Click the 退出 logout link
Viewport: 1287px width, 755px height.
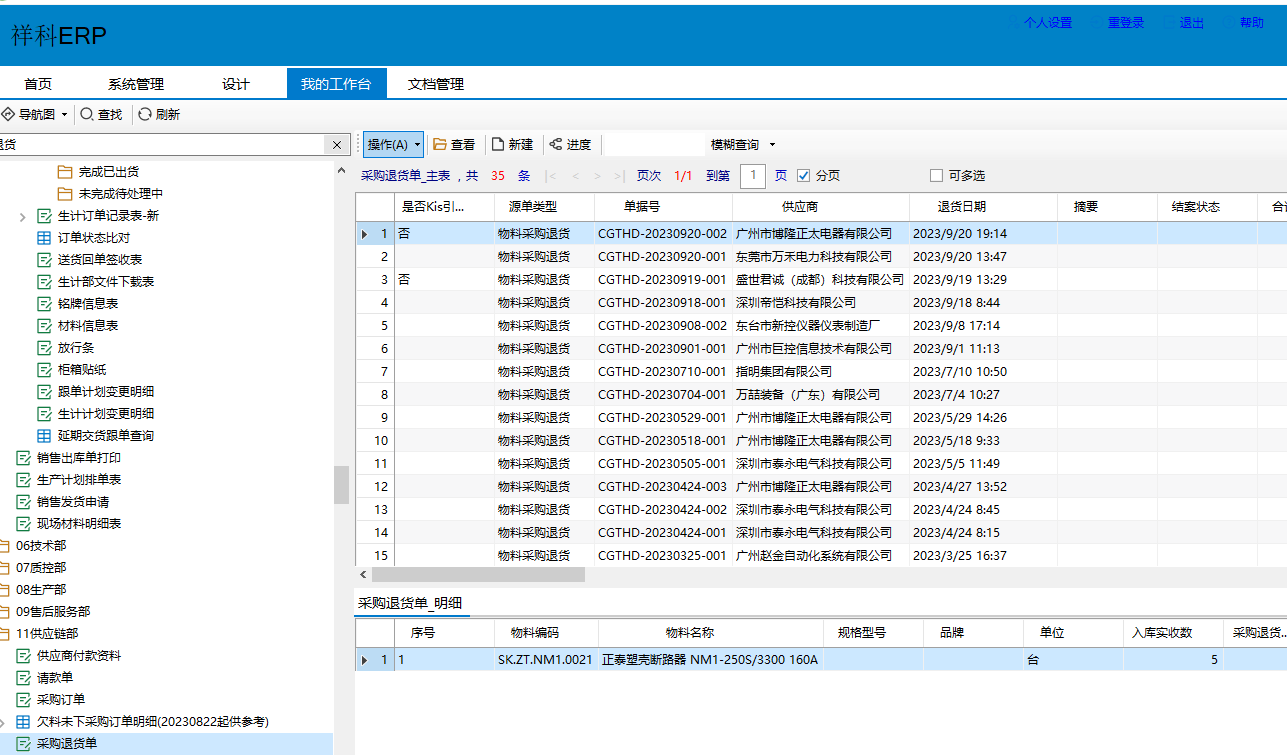1191,23
